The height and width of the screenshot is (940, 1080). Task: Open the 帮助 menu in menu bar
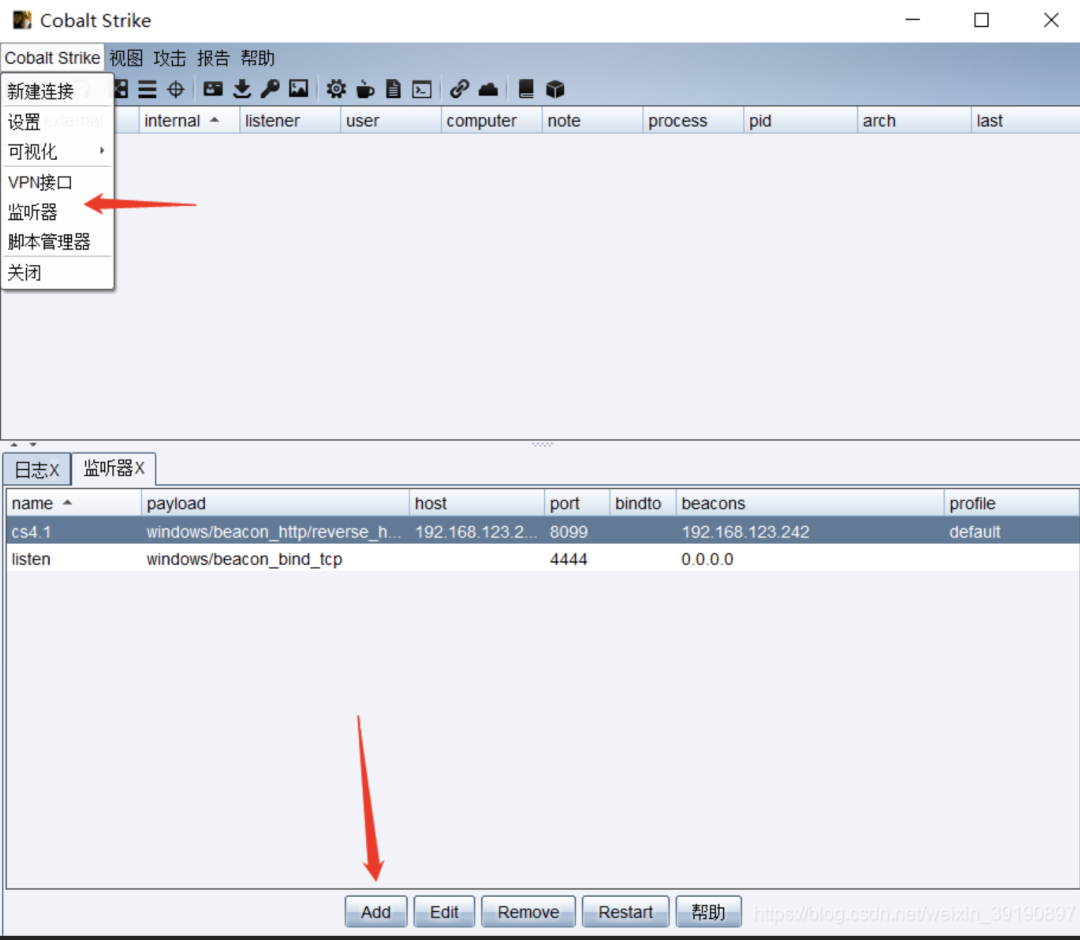258,58
